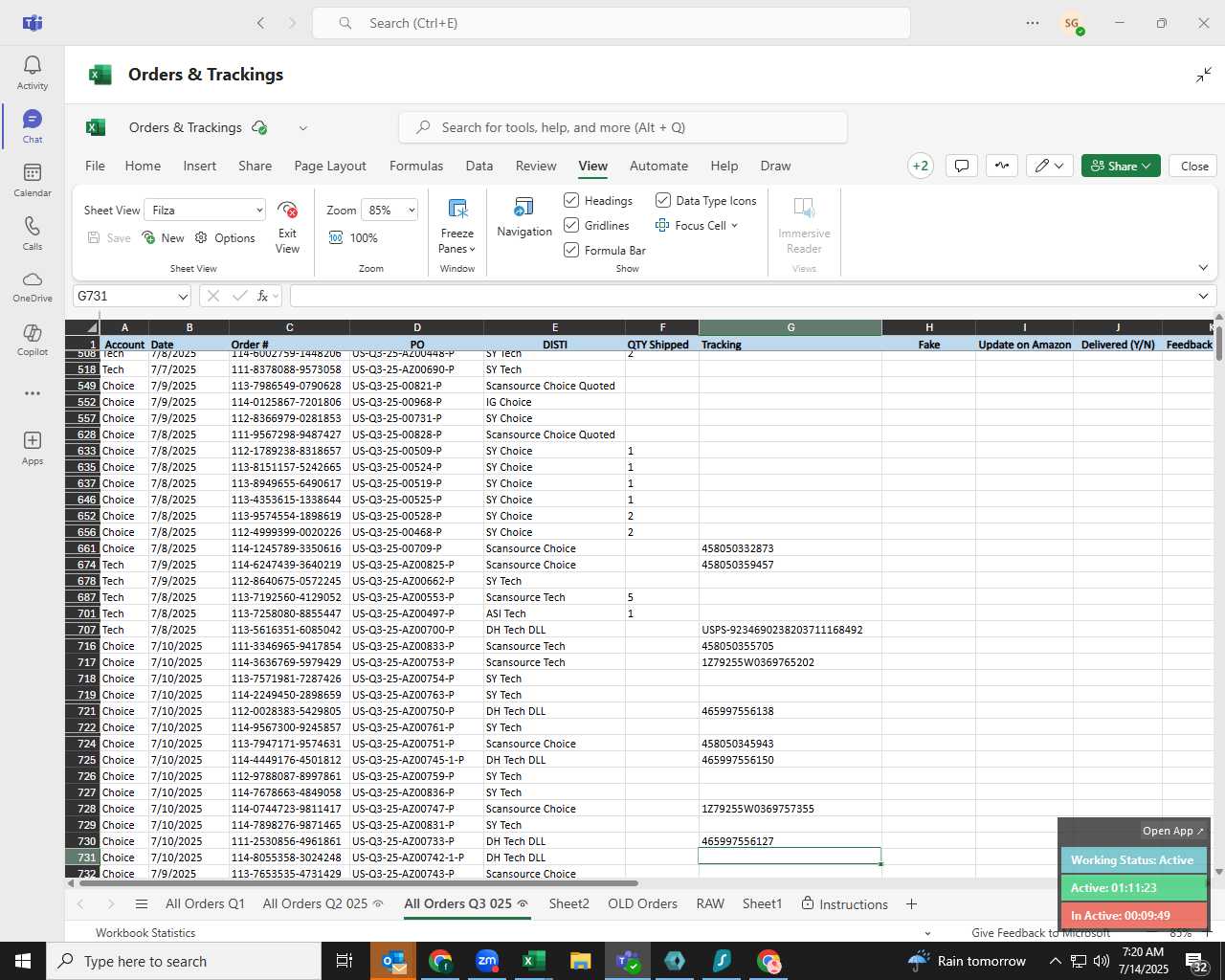The width and height of the screenshot is (1225, 980).
Task: Click the catch up activity icon
Action: 1001,166
